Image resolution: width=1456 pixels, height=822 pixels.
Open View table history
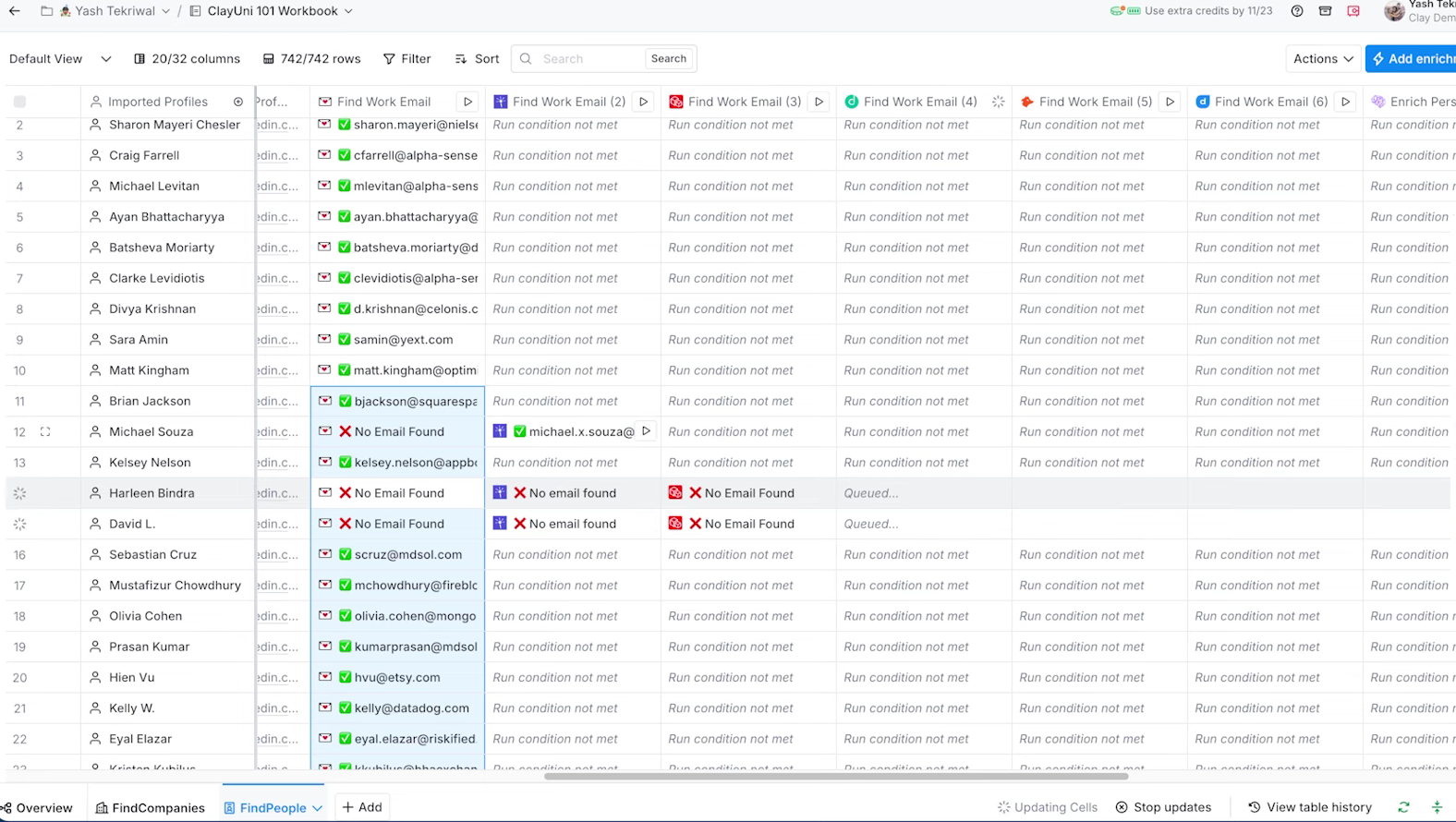pos(1310,807)
